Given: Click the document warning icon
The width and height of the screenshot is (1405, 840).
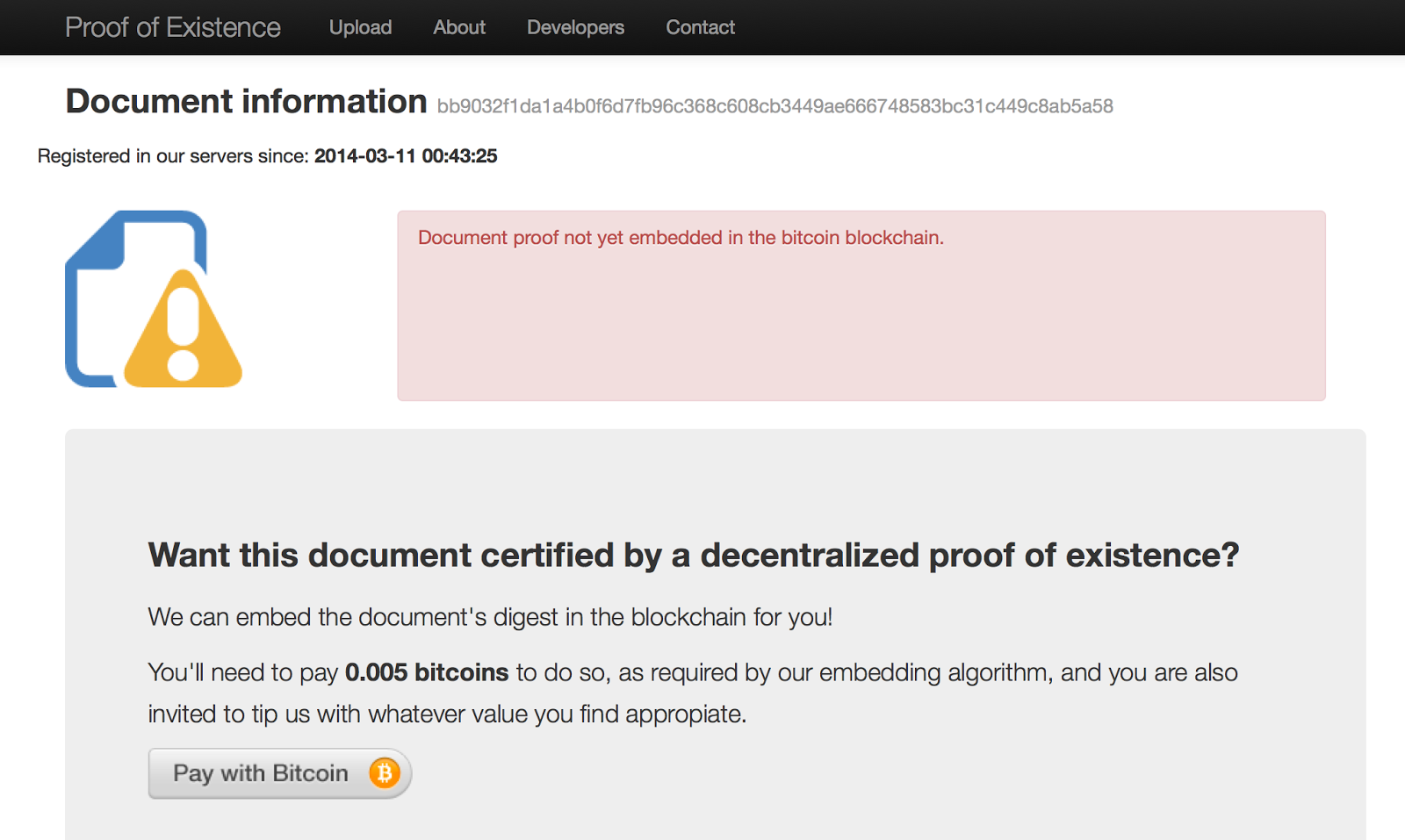Looking at the screenshot, I should coord(154,298).
